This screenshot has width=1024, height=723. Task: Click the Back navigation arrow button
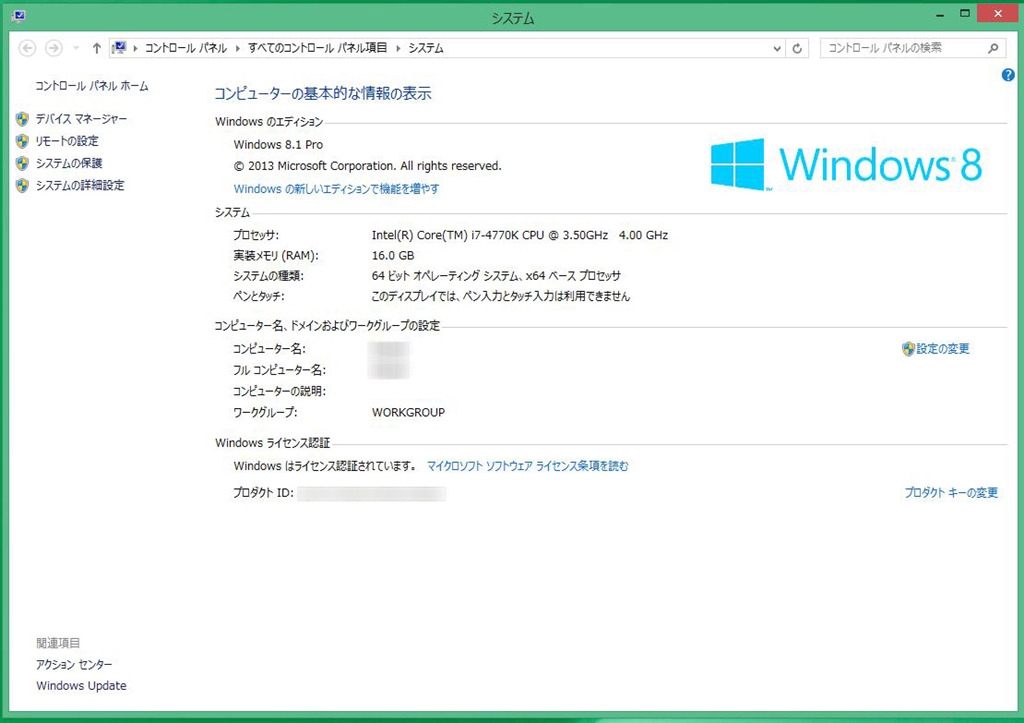pos(28,48)
